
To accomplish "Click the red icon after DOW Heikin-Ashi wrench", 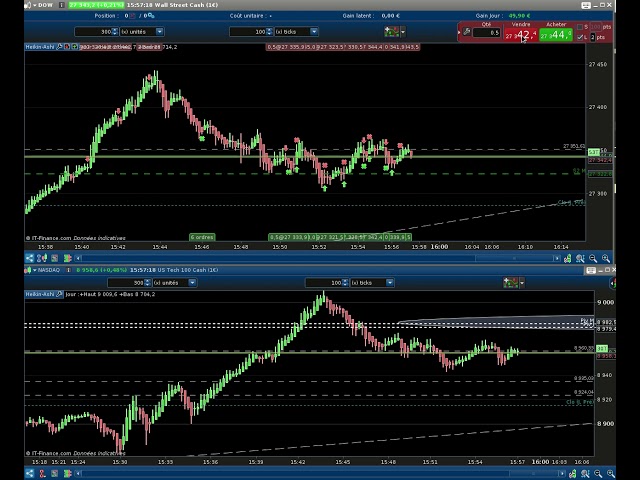I will coord(67,47).
